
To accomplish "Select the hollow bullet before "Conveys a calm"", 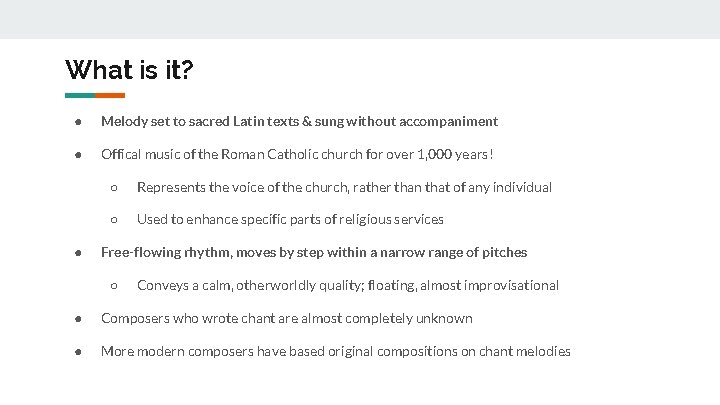I will coord(115,286).
